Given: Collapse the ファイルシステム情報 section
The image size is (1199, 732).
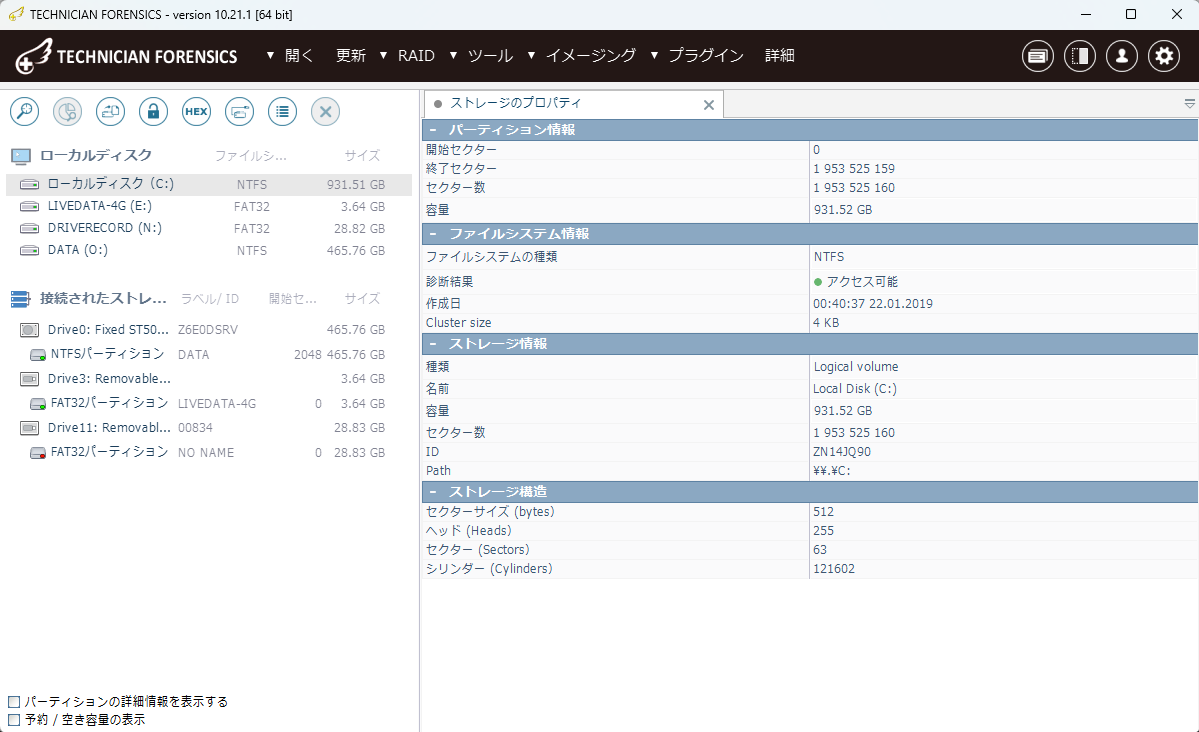Looking at the screenshot, I should click(433, 234).
